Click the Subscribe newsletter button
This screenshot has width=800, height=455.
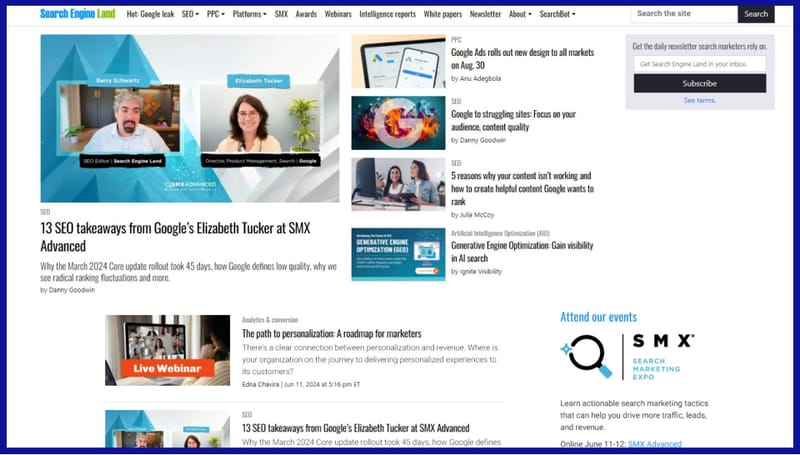(x=699, y=84)
